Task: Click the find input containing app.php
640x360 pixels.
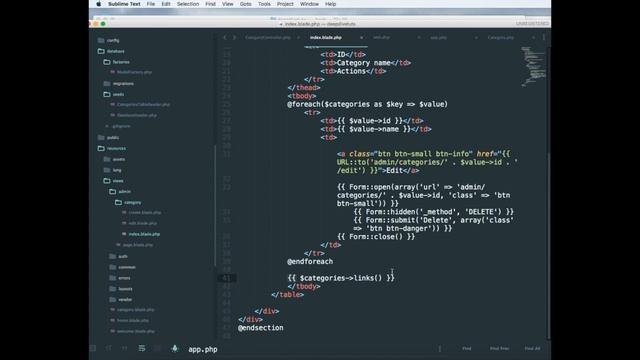Action: (310, 349)
